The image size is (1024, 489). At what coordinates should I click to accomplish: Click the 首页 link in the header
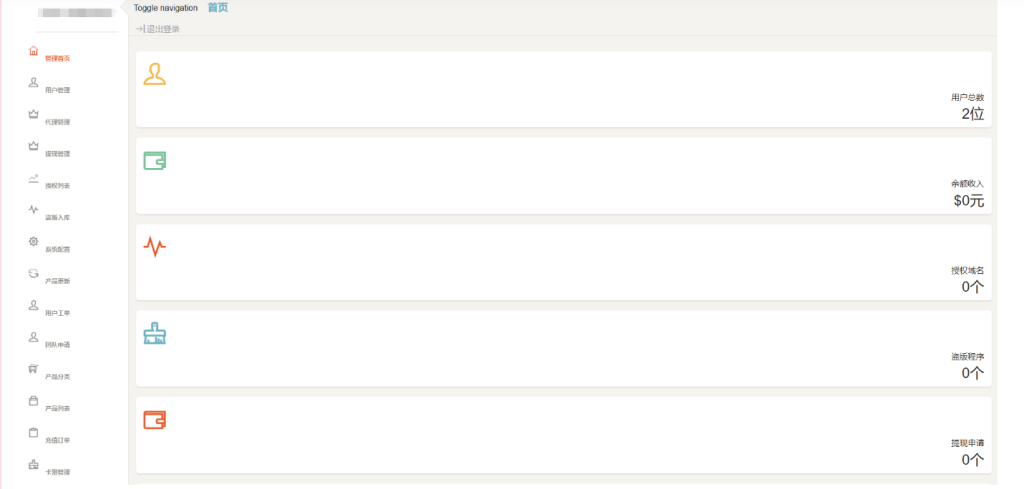coord(217,8)
